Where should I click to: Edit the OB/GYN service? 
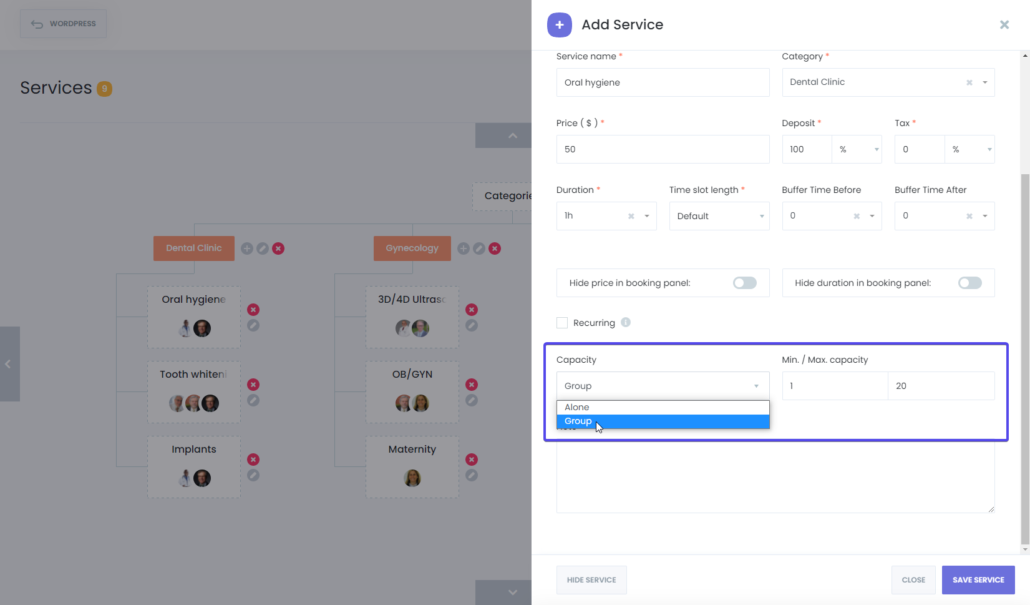click(472, 400)
